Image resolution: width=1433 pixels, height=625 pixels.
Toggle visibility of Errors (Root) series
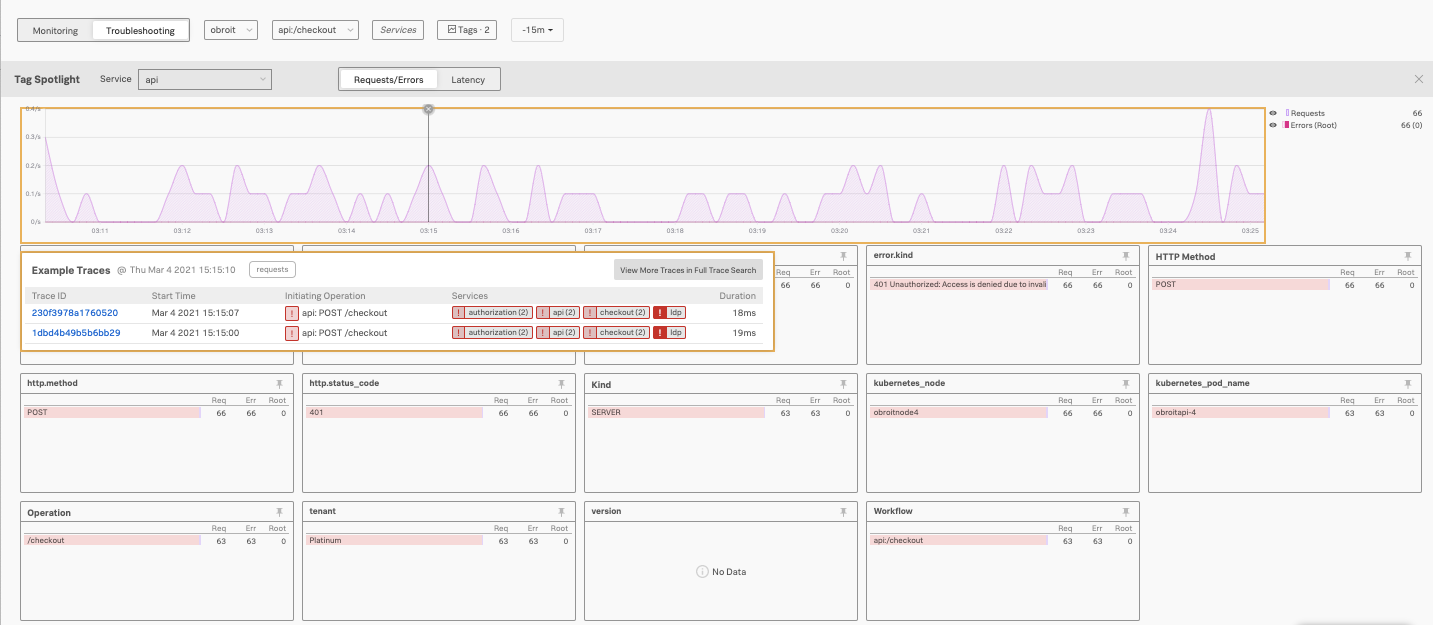coord(1273,125)
